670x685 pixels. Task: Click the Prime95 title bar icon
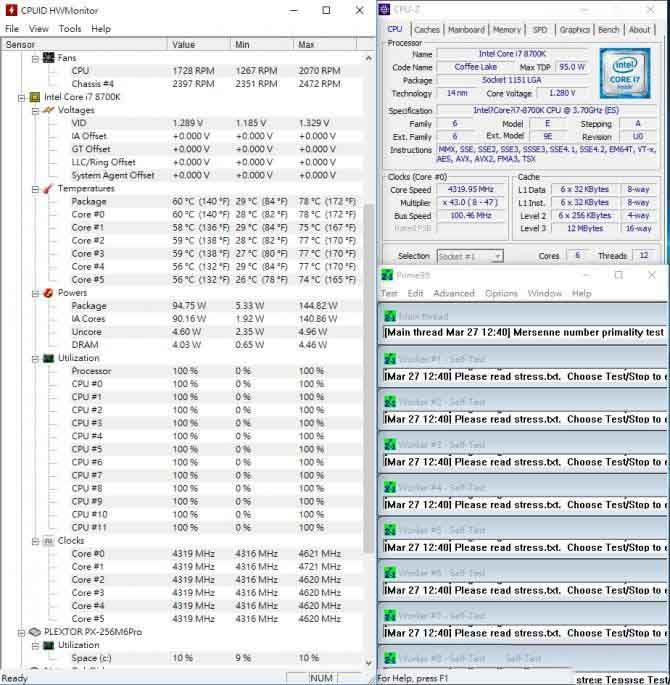tap(387, 275)
